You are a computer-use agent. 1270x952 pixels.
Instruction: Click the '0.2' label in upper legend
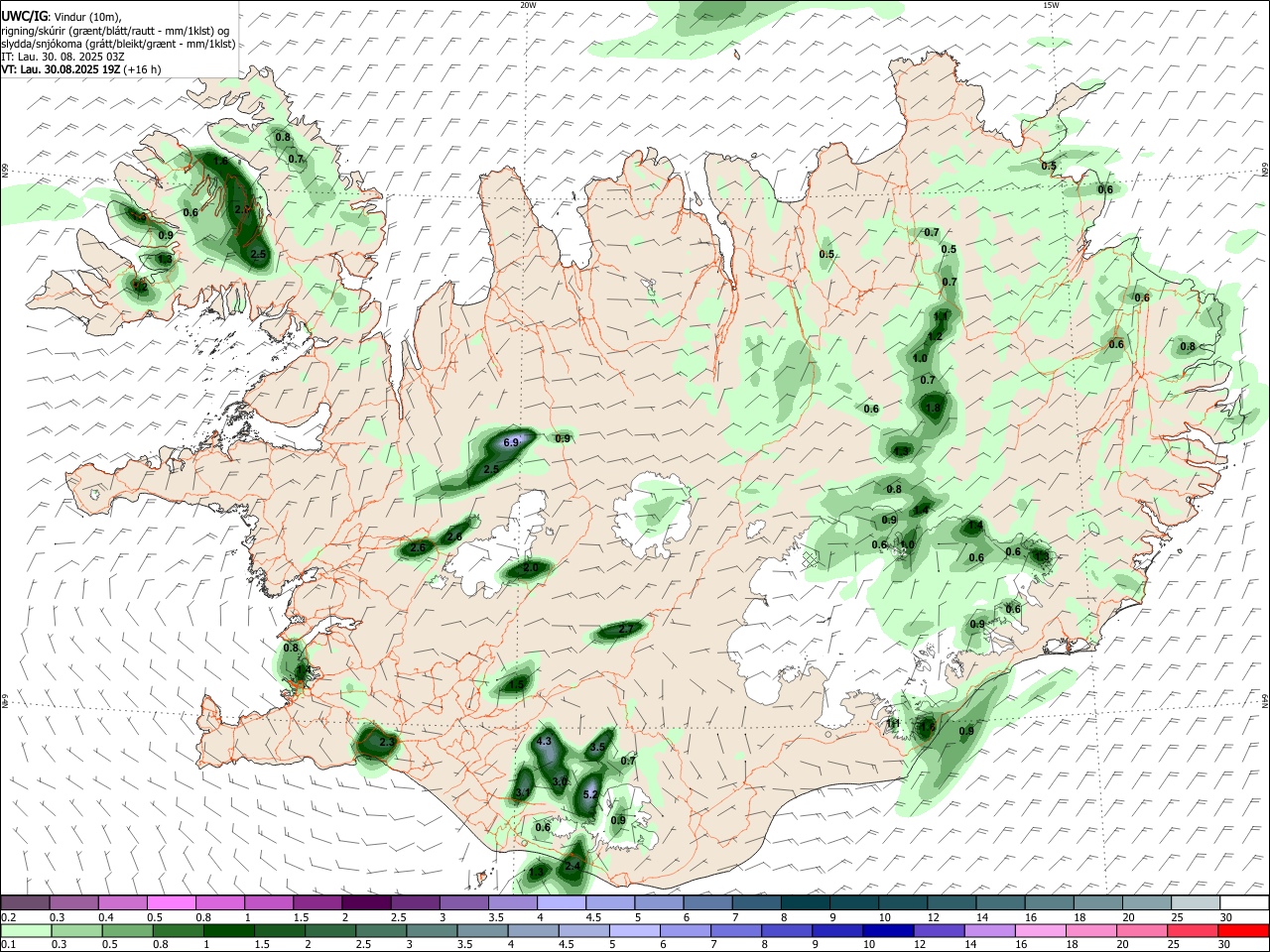9,917
